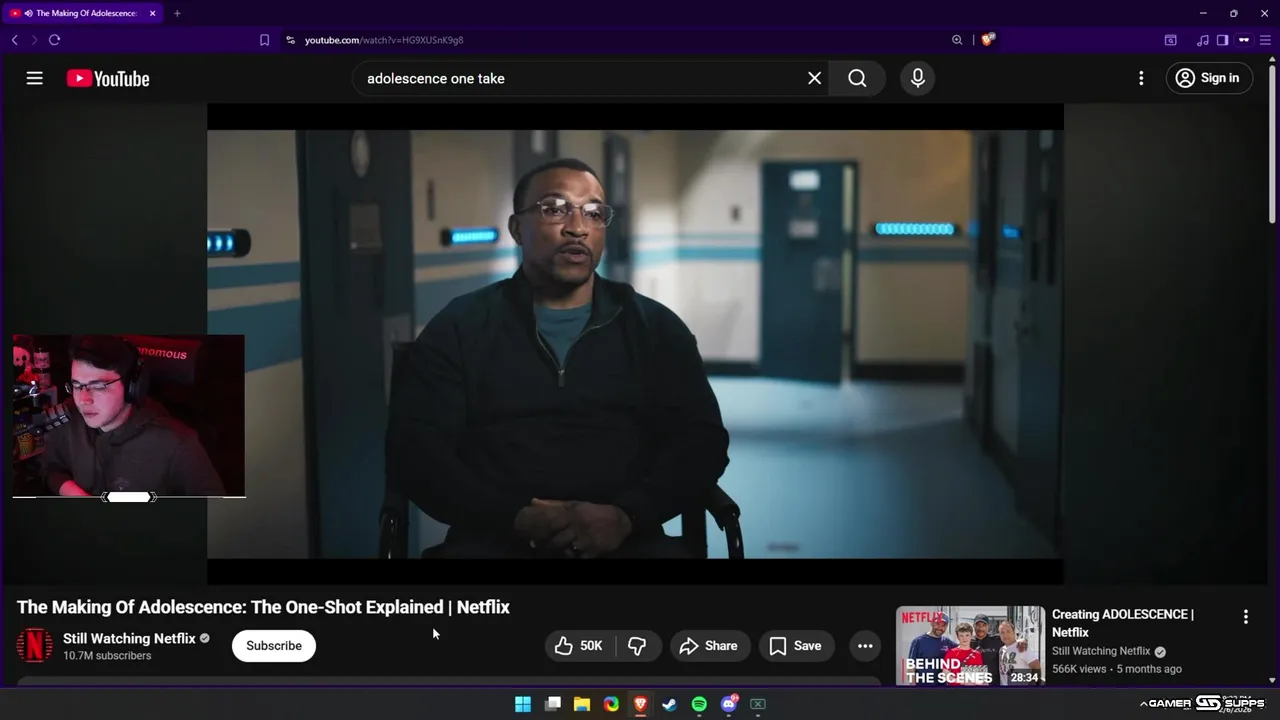Bookmark this page in address bar

264,40
